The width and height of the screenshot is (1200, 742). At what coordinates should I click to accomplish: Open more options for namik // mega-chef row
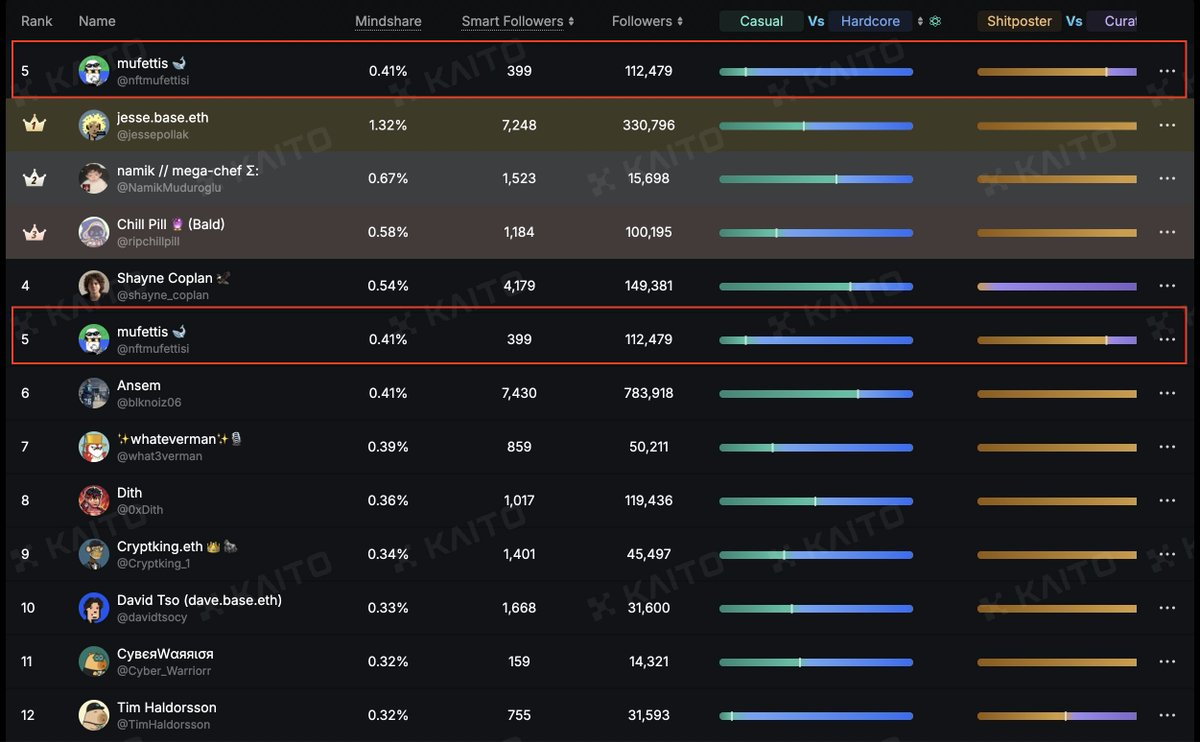point(1167,179)
